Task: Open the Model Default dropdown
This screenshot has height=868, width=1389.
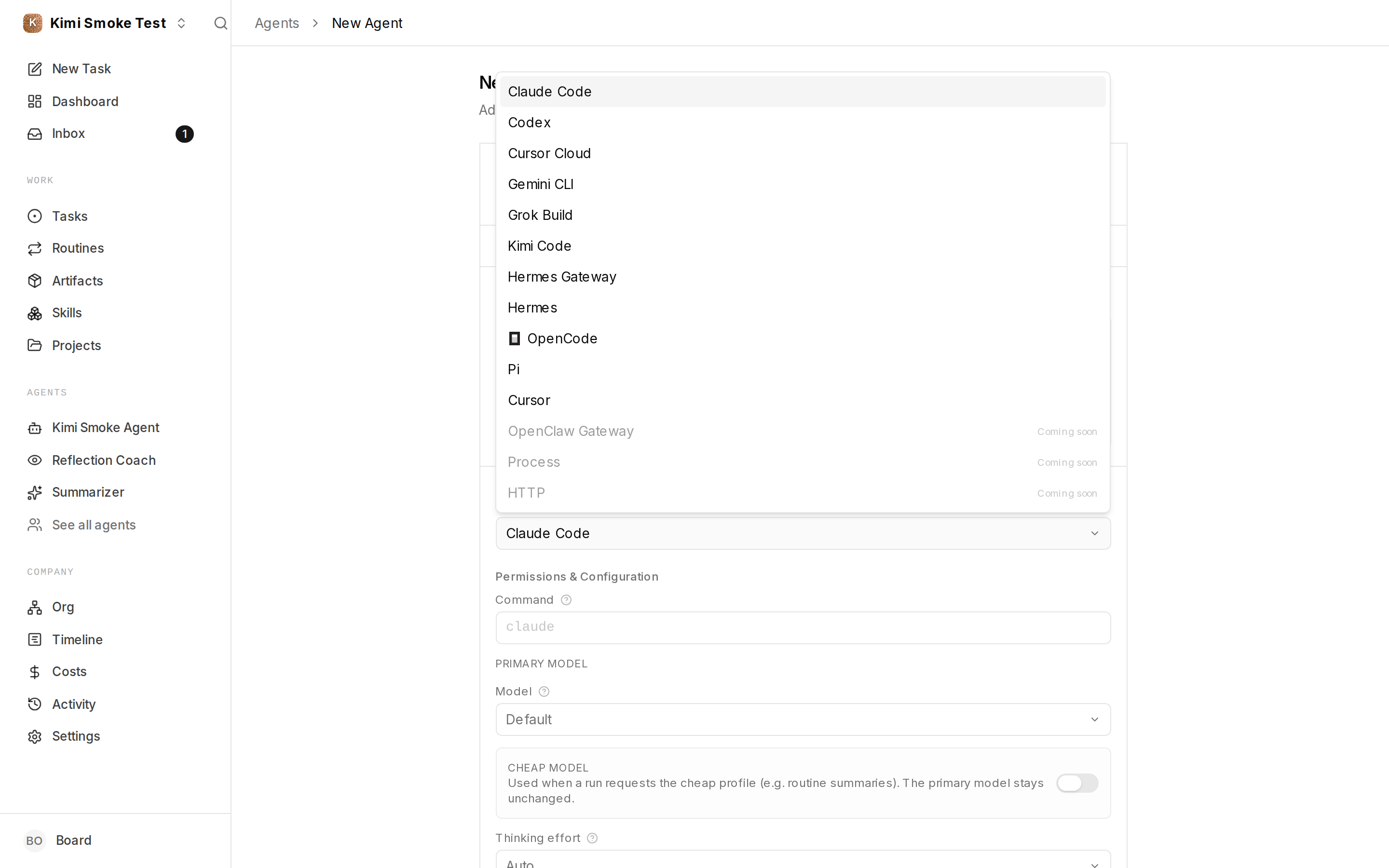Action: [803, 719]
